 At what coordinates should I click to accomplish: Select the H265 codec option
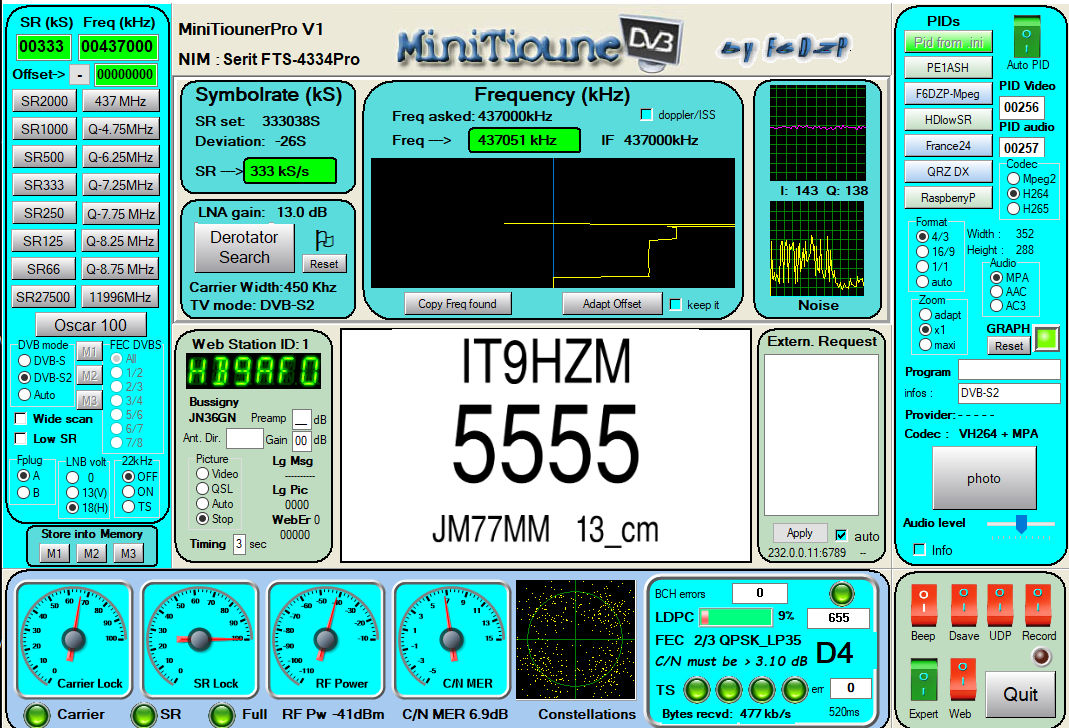1014,209
